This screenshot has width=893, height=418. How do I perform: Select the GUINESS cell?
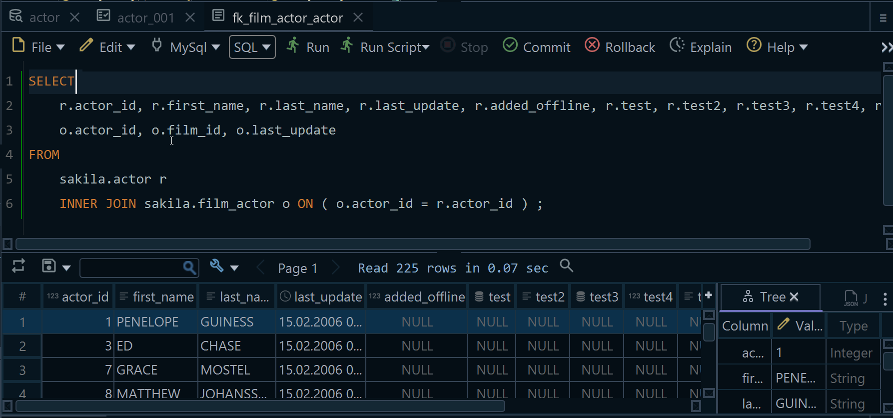point(236,322)
